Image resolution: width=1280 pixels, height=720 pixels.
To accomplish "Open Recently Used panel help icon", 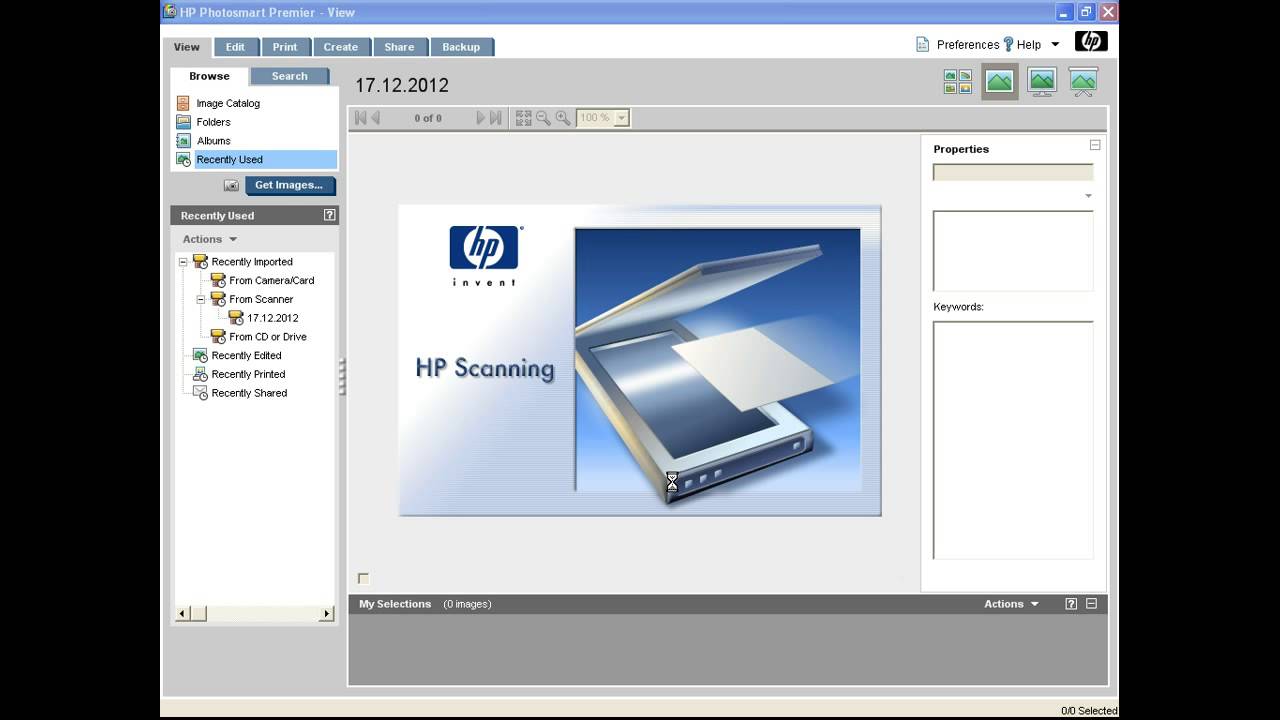I will pos(330,215).
